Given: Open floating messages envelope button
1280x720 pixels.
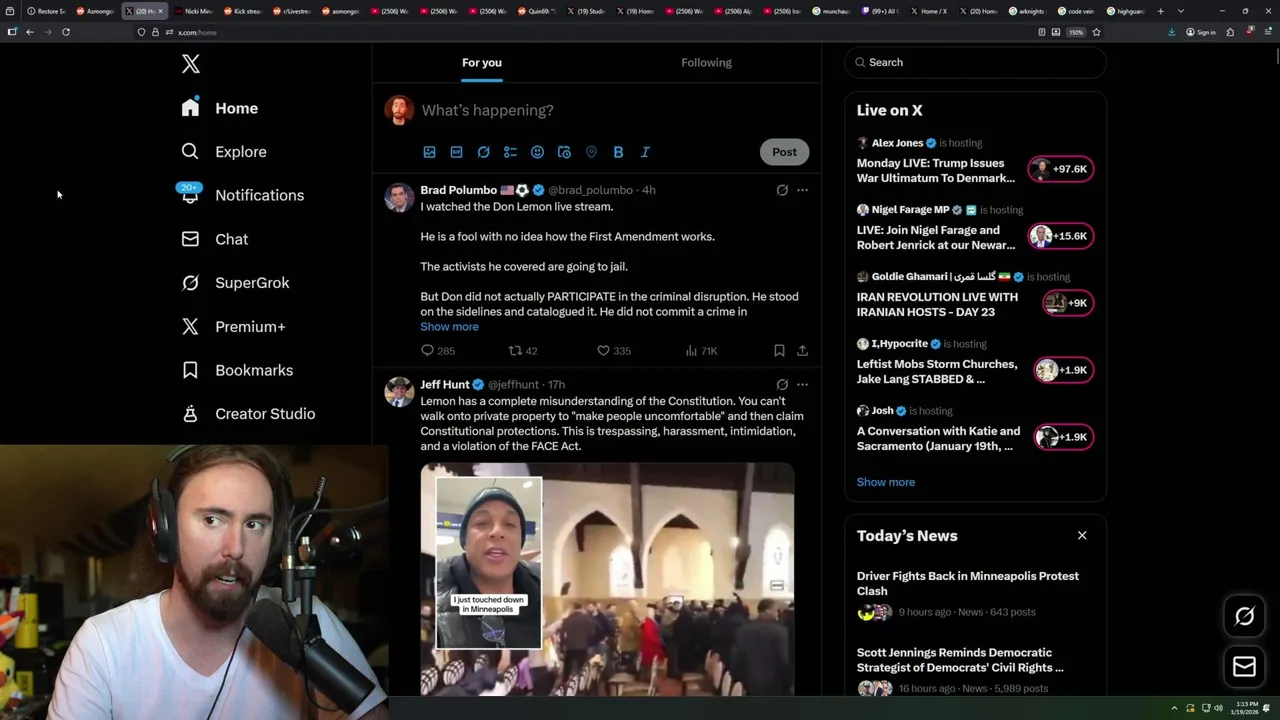Looking at the screenshot, I should tap(1244, 667).
